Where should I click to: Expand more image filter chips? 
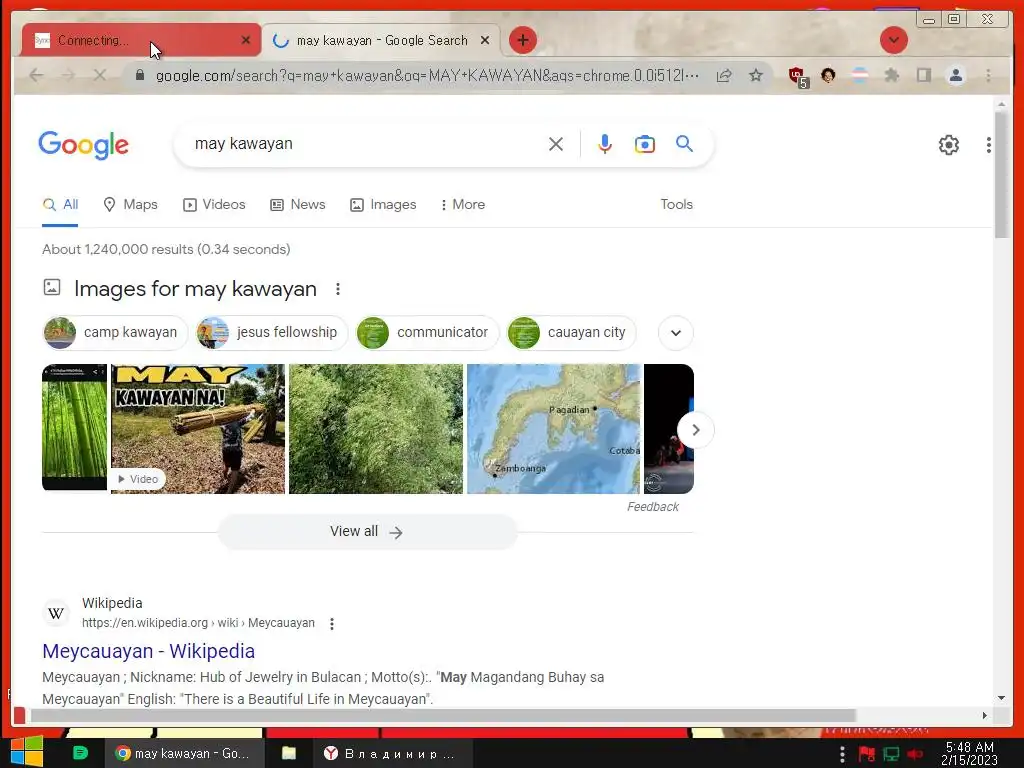[675, 332]
